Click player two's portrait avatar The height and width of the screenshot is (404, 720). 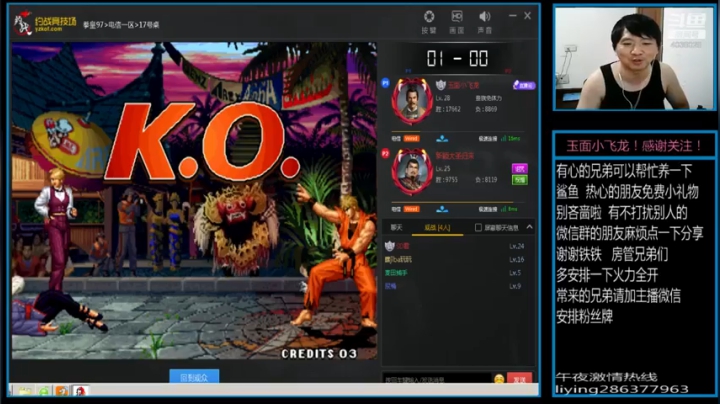411,173
